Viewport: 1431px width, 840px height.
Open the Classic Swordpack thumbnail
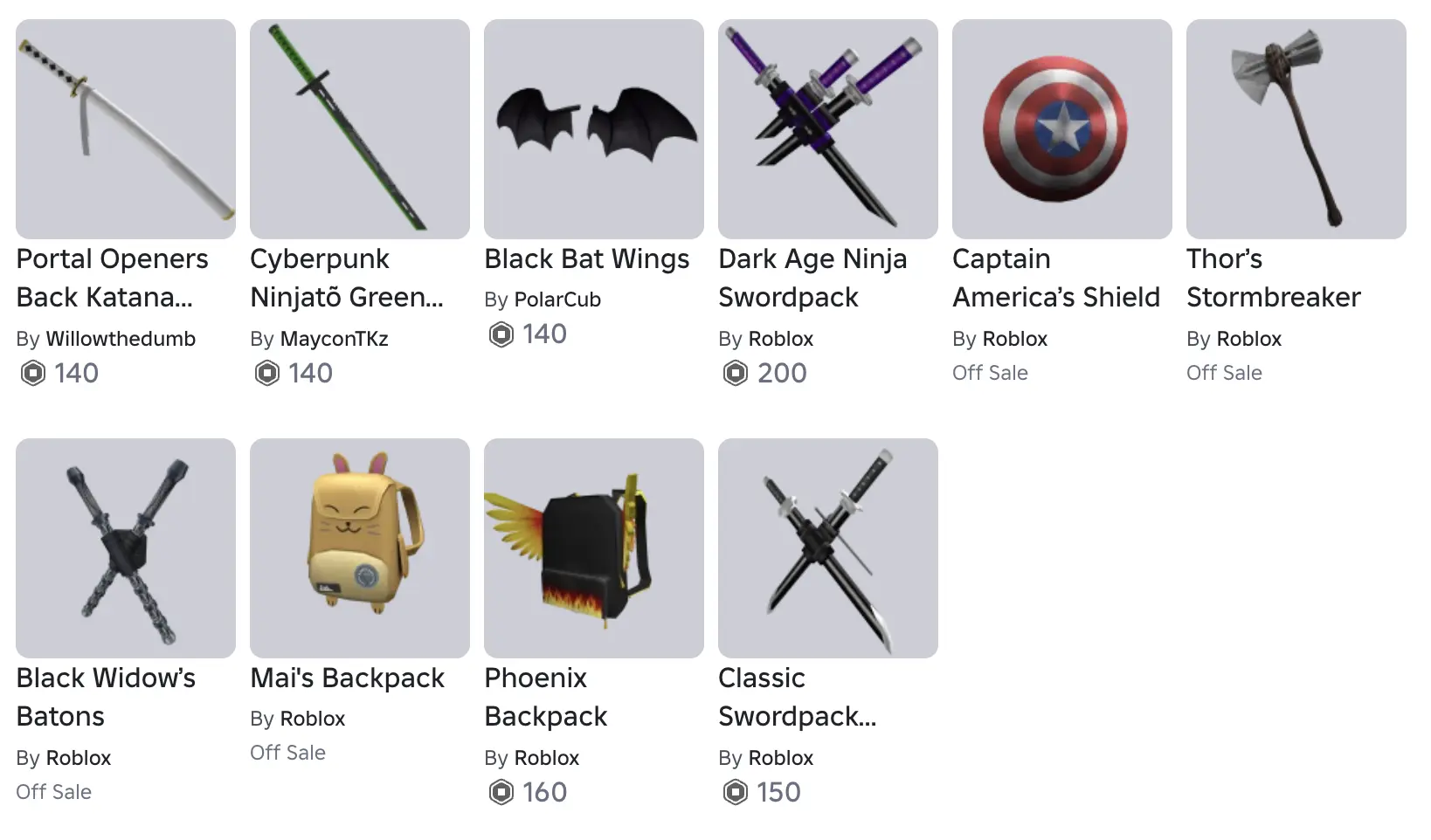[828, 548]
